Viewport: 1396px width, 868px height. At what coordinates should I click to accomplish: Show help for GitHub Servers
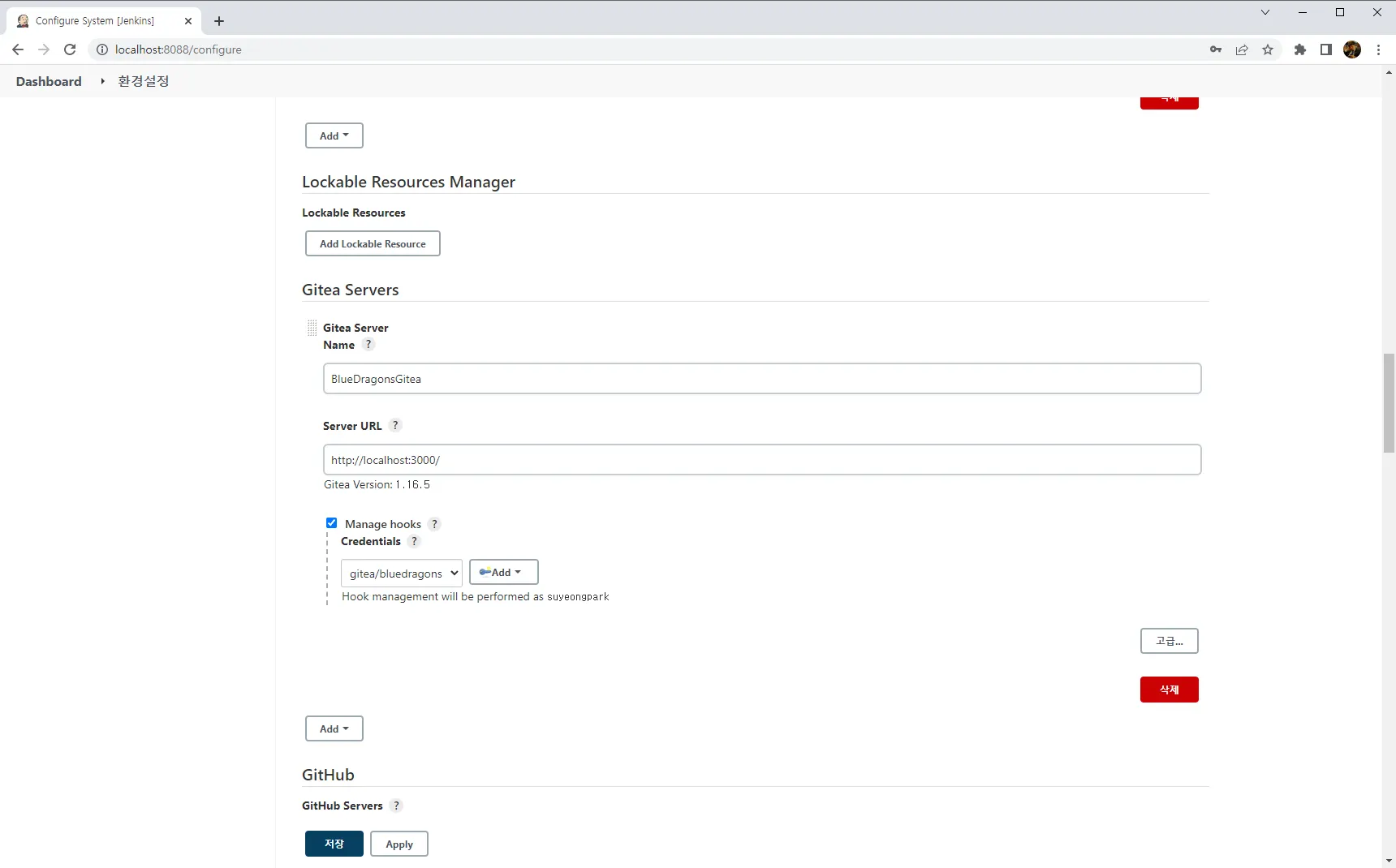(x=396, y=806)
